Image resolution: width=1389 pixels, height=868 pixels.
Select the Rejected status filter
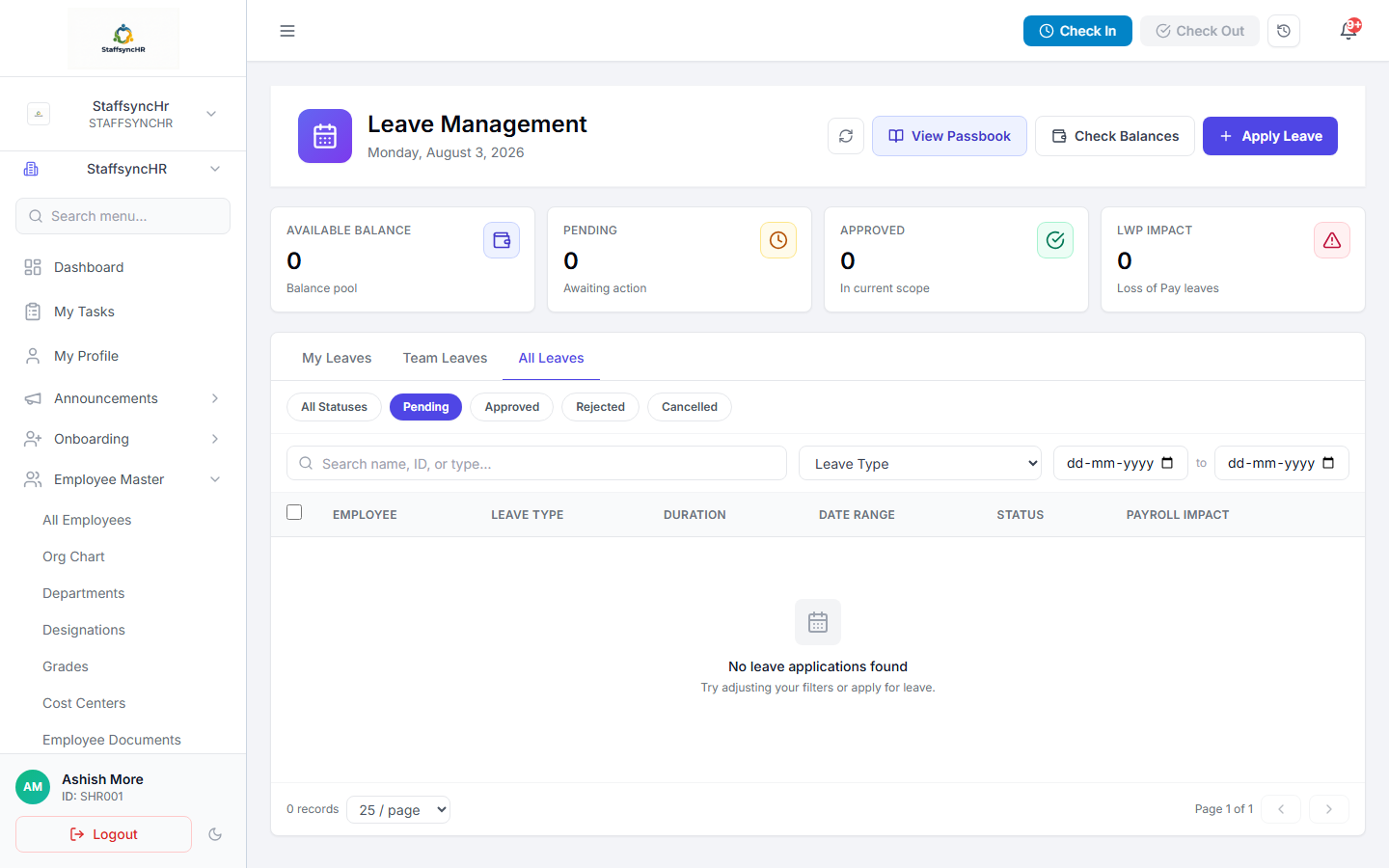(x=600, y=407)
